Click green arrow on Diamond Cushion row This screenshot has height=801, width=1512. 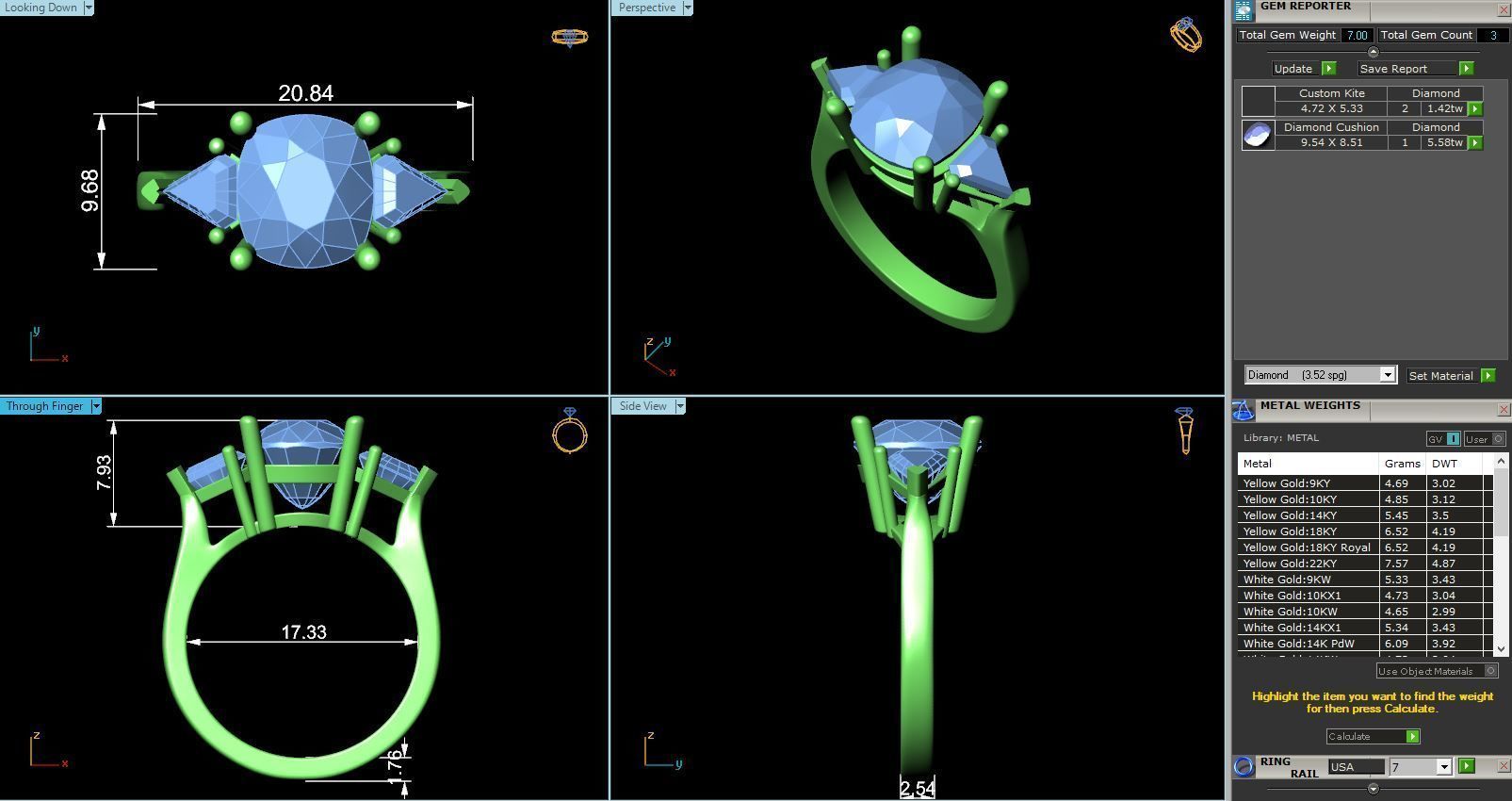(1475, 142)
